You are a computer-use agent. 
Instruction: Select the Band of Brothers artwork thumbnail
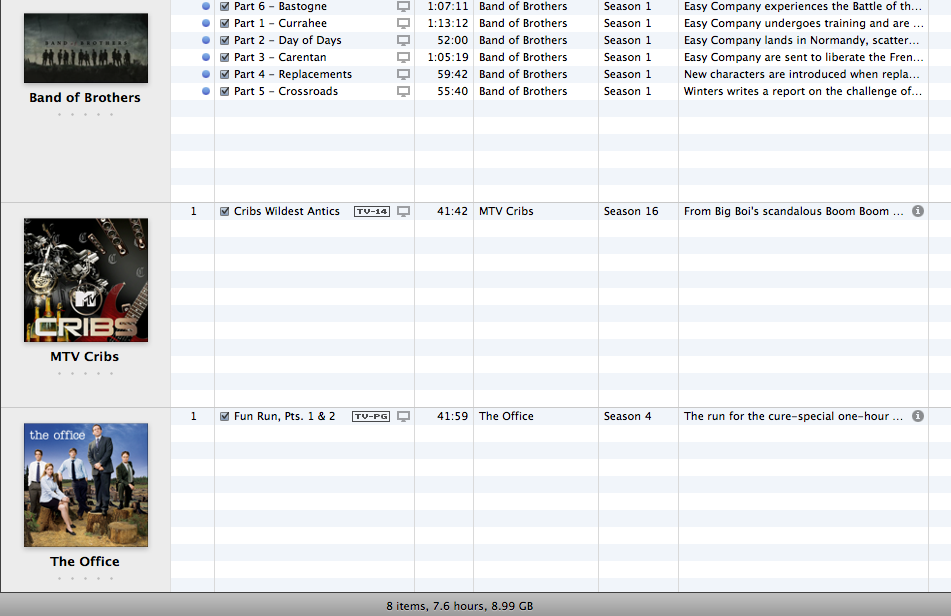point(86,48)
